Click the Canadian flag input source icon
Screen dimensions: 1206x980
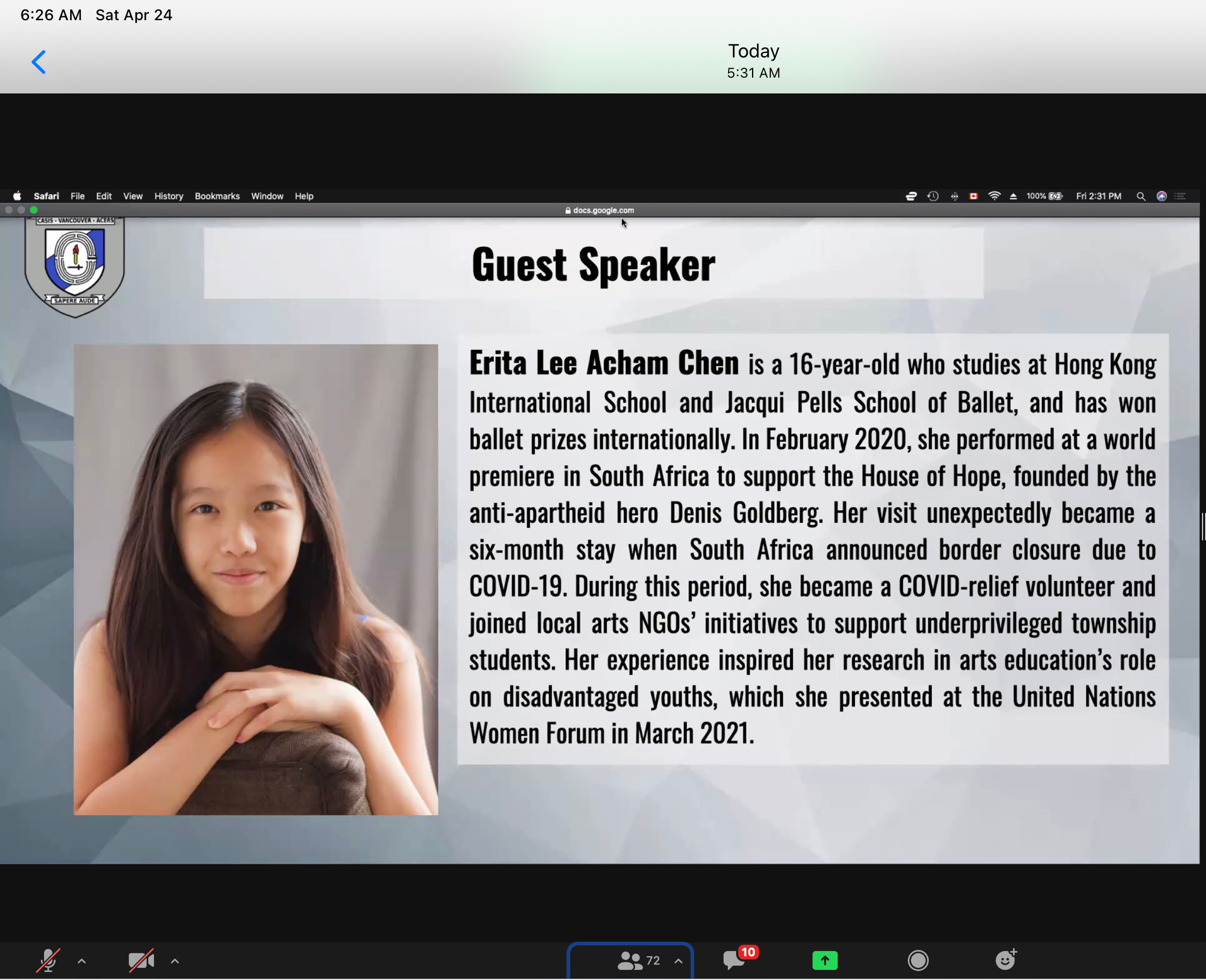click(x=974, y=196)
